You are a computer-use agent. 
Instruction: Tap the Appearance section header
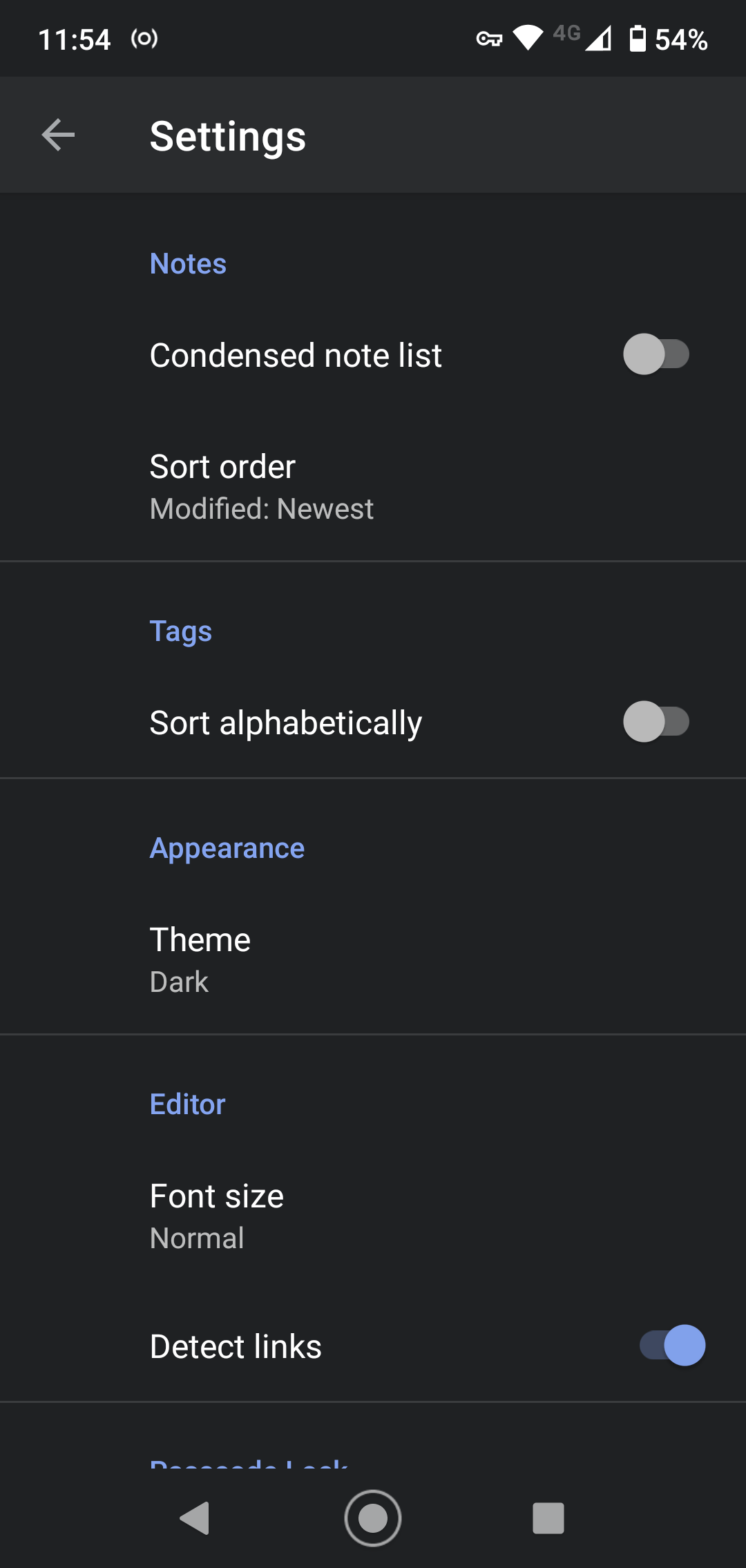[x=227, y=848]
